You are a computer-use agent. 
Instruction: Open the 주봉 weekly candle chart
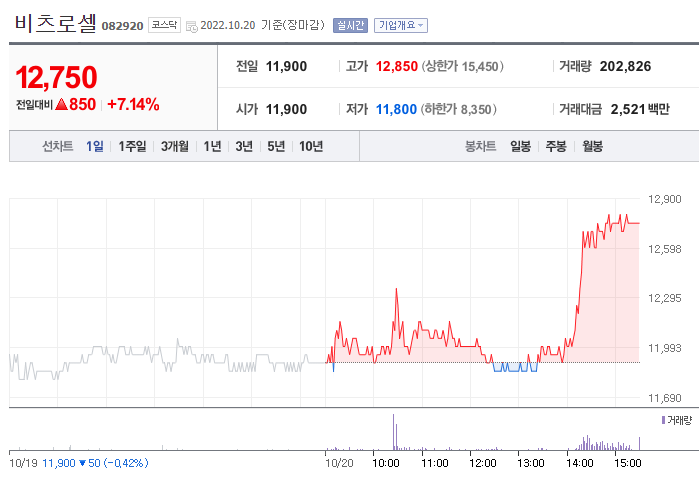[556, 146]
